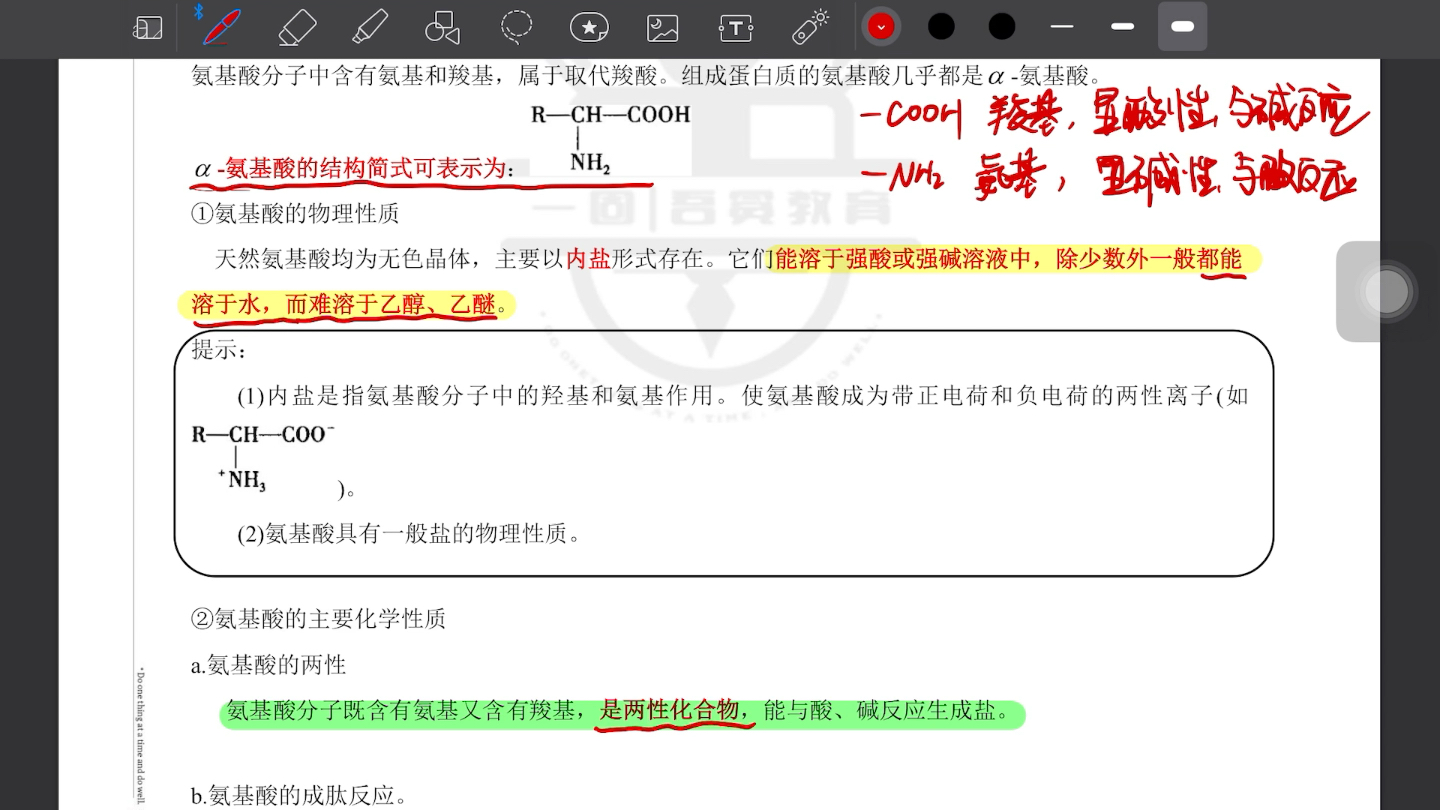The width and height of the screenshot is (1440, 810).
Task: Select the Eraser tool
Action: pos(297,27)
